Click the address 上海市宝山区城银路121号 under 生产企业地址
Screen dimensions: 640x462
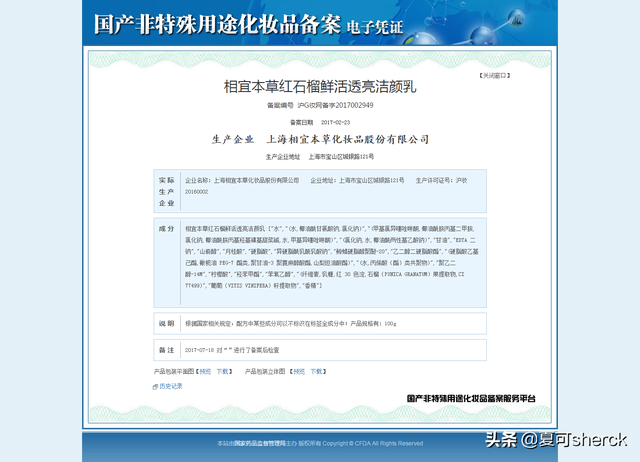pyautogui.click(x=341, y=157)
